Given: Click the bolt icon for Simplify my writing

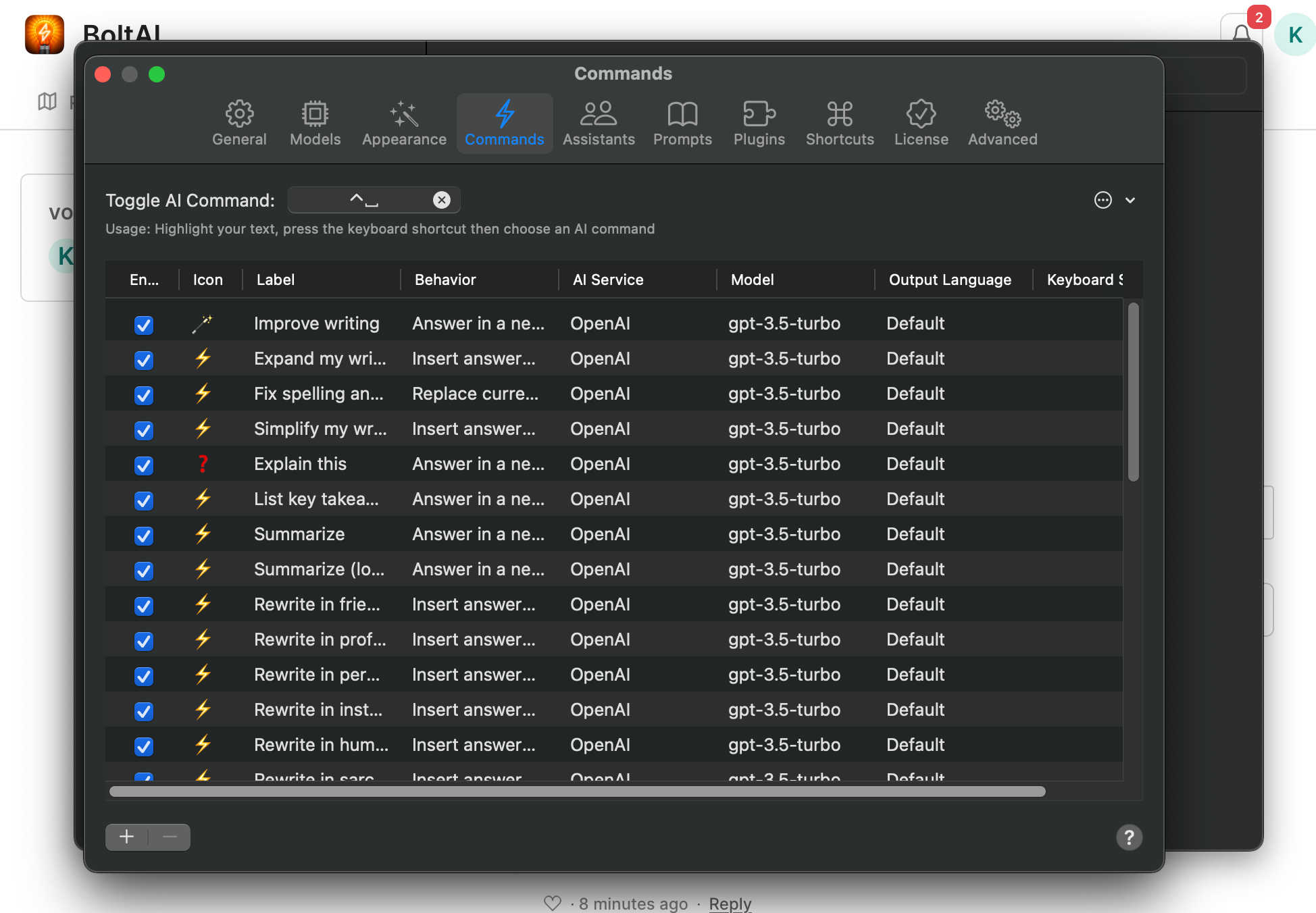Looking at the screenshot, I should 203,428.
